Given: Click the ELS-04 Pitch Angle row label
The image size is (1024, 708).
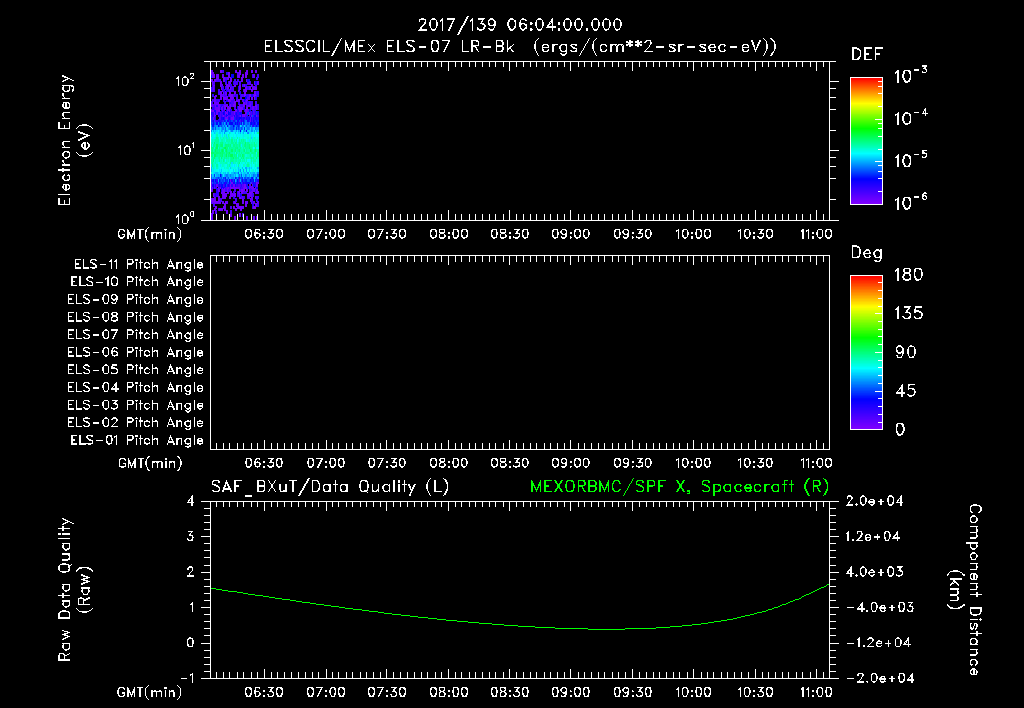Looking at the screenshot, I should click(x=136, y=387).
